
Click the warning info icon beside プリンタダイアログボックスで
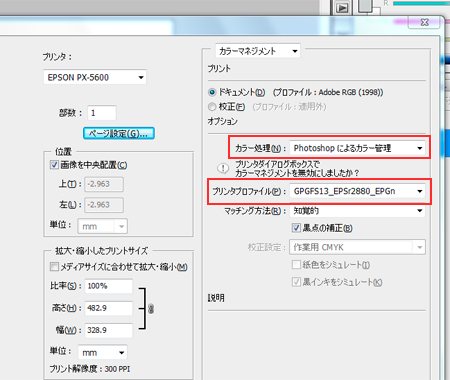click(x=223, y=168)
